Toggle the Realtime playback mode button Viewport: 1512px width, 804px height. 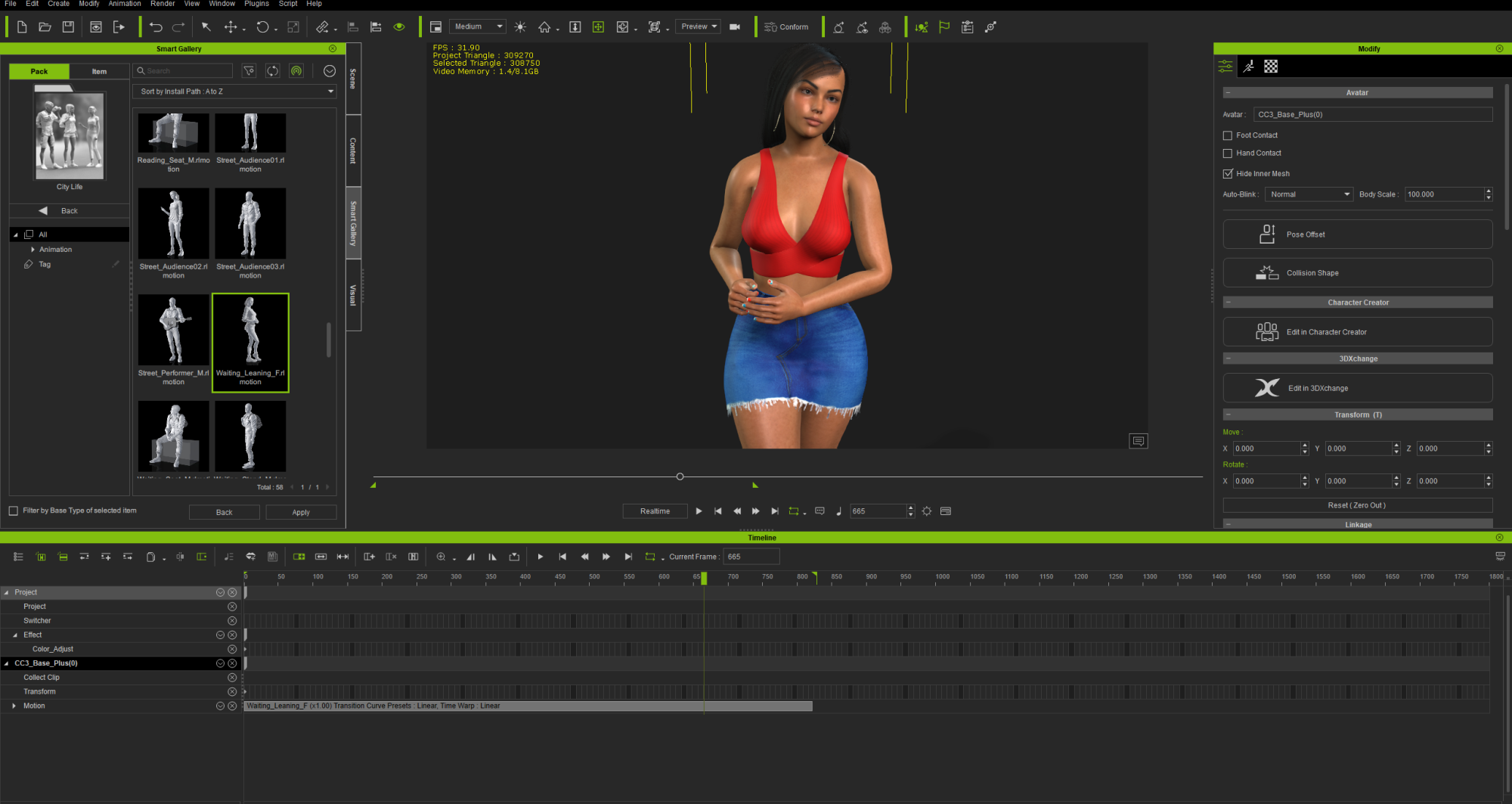click(x=655, y=511)
